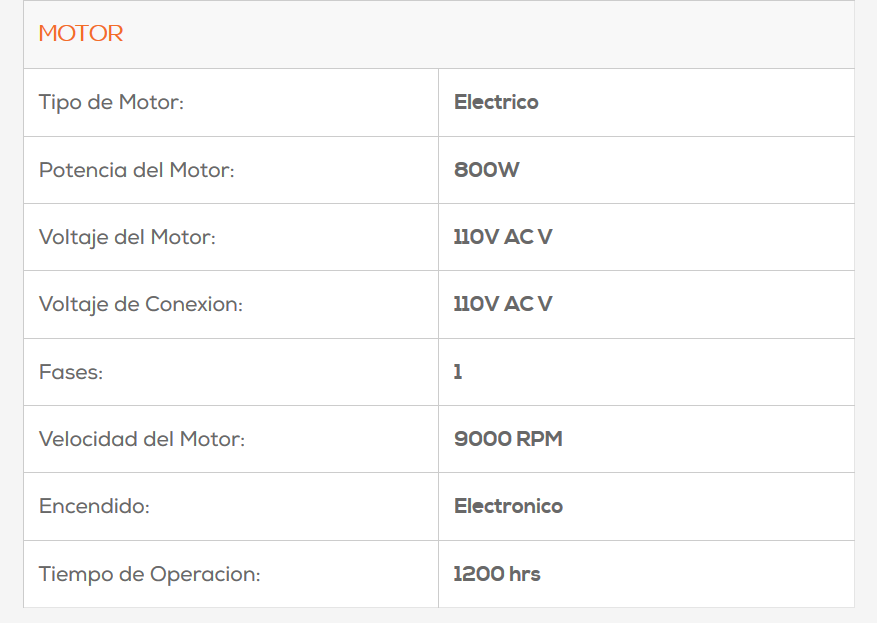877x623 pixels.
Task: Click the word 'RPM' in the speed row
Action: coord(539,439)
